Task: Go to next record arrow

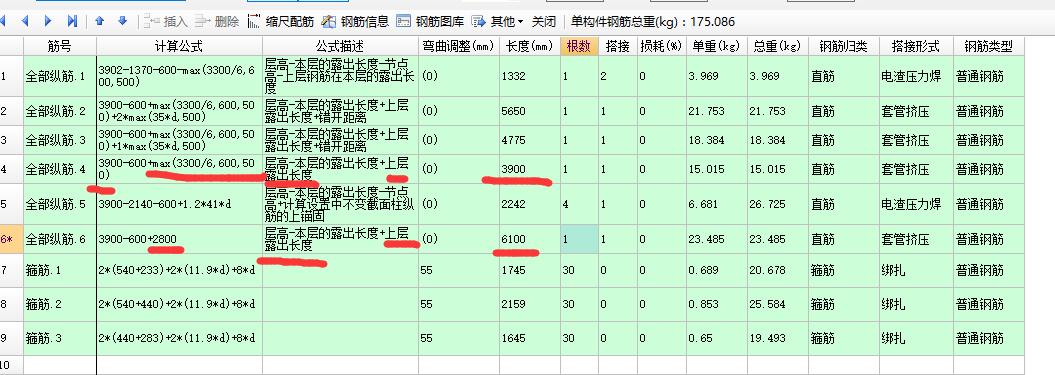Action: (x=48, y=22)
